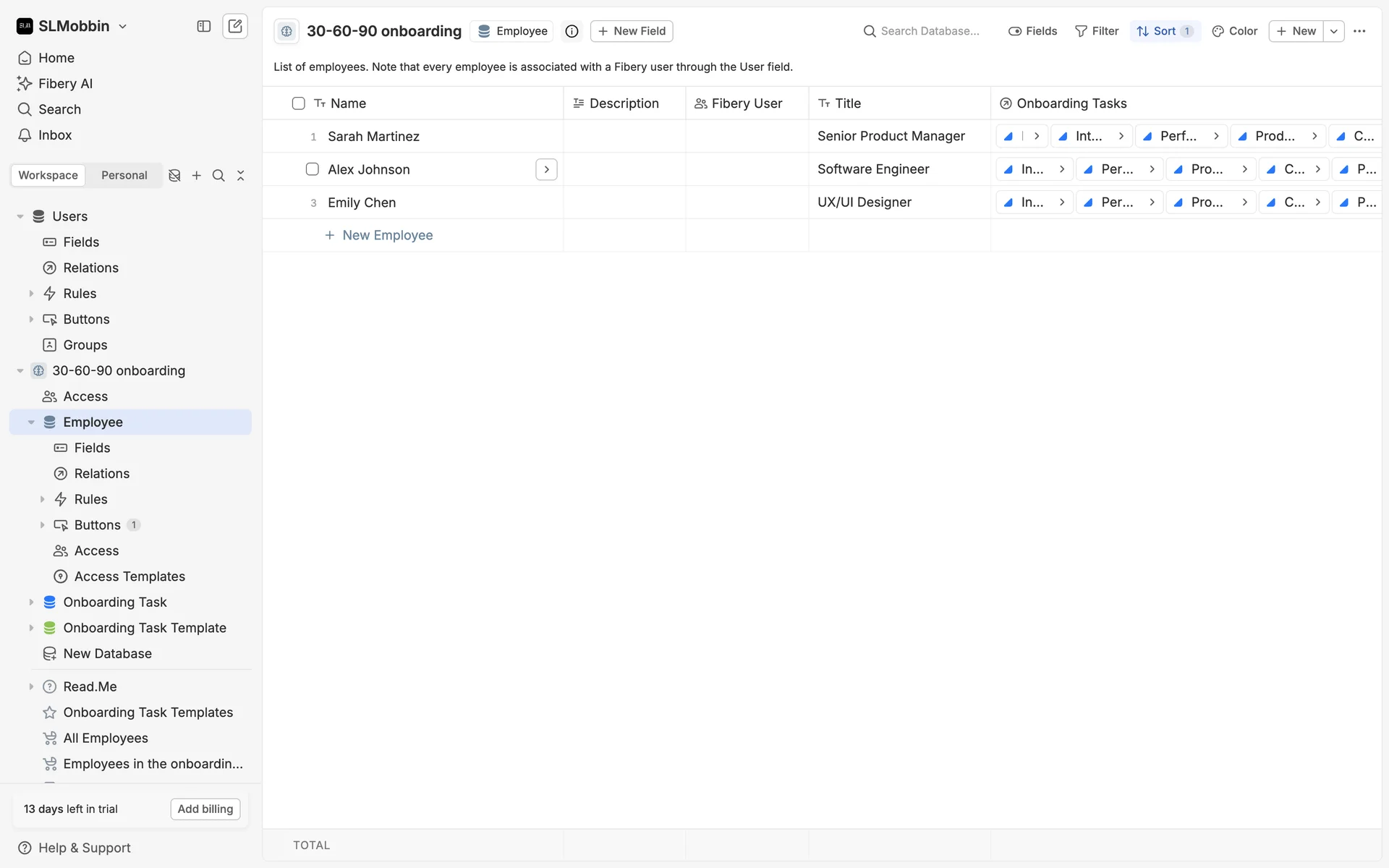Open the Color settings for the view
Viewport: 1389px width, 868px height.
(1235, 31)
